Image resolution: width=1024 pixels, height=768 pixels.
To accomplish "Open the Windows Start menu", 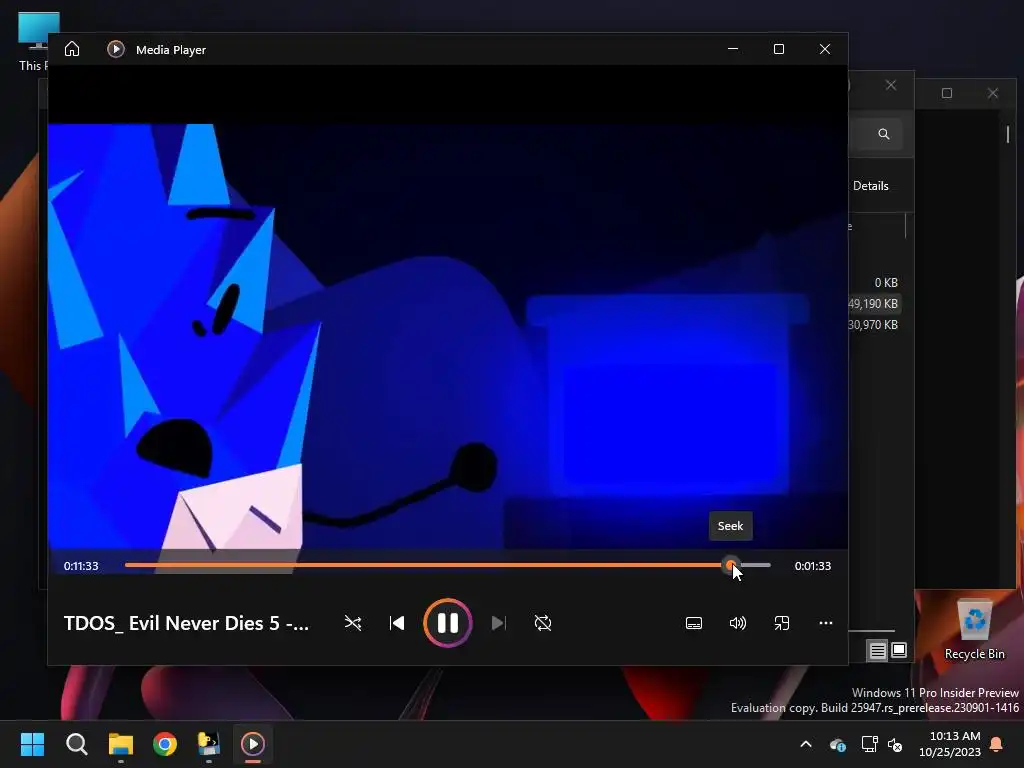I will [x=32, y=744].
